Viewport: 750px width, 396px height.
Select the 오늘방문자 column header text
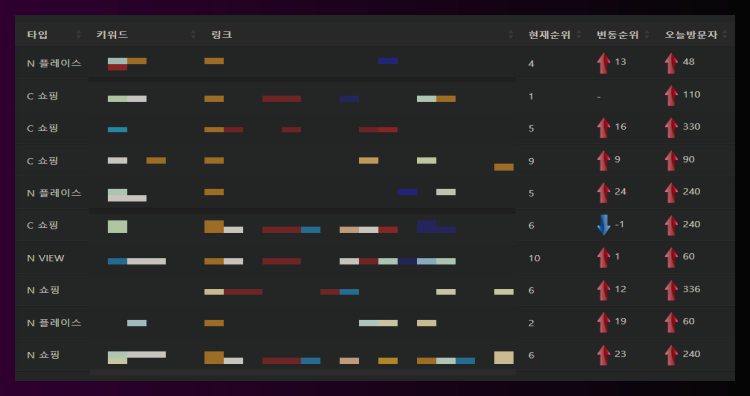691,34
